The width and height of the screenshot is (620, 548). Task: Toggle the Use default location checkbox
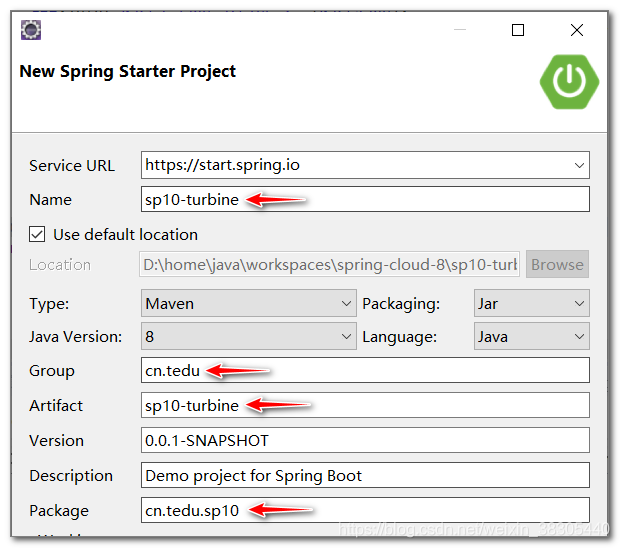37,234
